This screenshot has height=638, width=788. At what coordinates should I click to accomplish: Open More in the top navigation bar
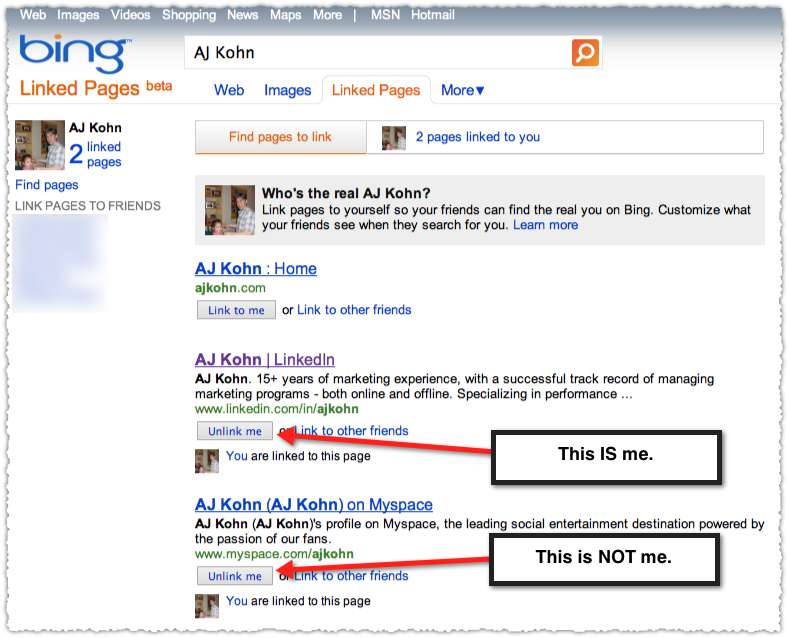(x=328, y=15)
